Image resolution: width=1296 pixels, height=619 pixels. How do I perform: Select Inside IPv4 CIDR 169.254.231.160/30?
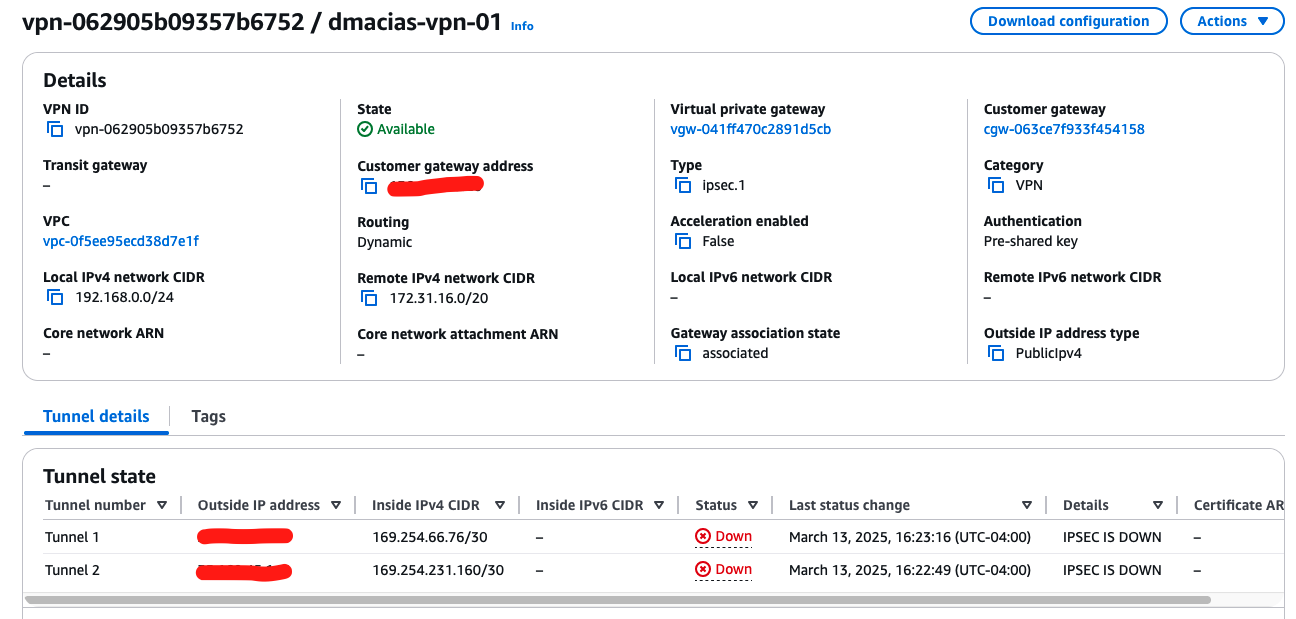(x=438, y=570)
